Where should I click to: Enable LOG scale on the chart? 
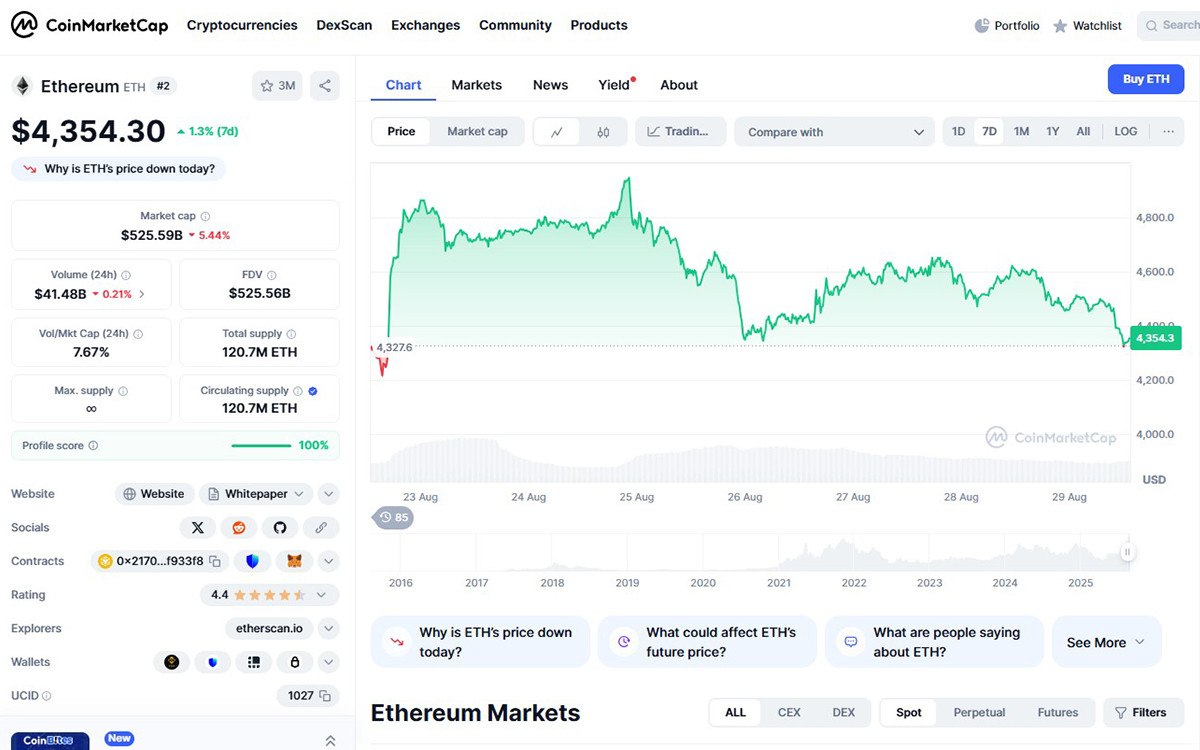pyautogui.click(x=1125, y=132)
